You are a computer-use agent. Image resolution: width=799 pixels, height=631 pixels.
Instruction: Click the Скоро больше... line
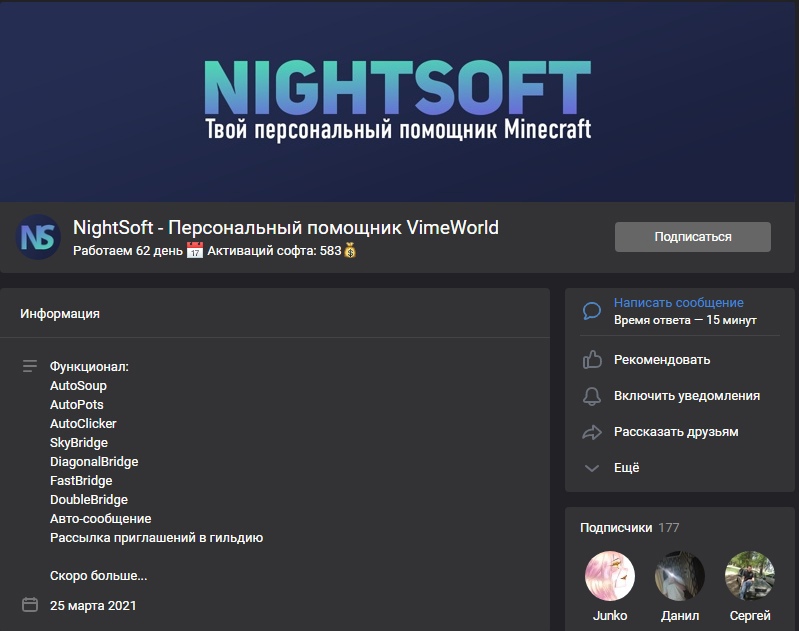99,575
